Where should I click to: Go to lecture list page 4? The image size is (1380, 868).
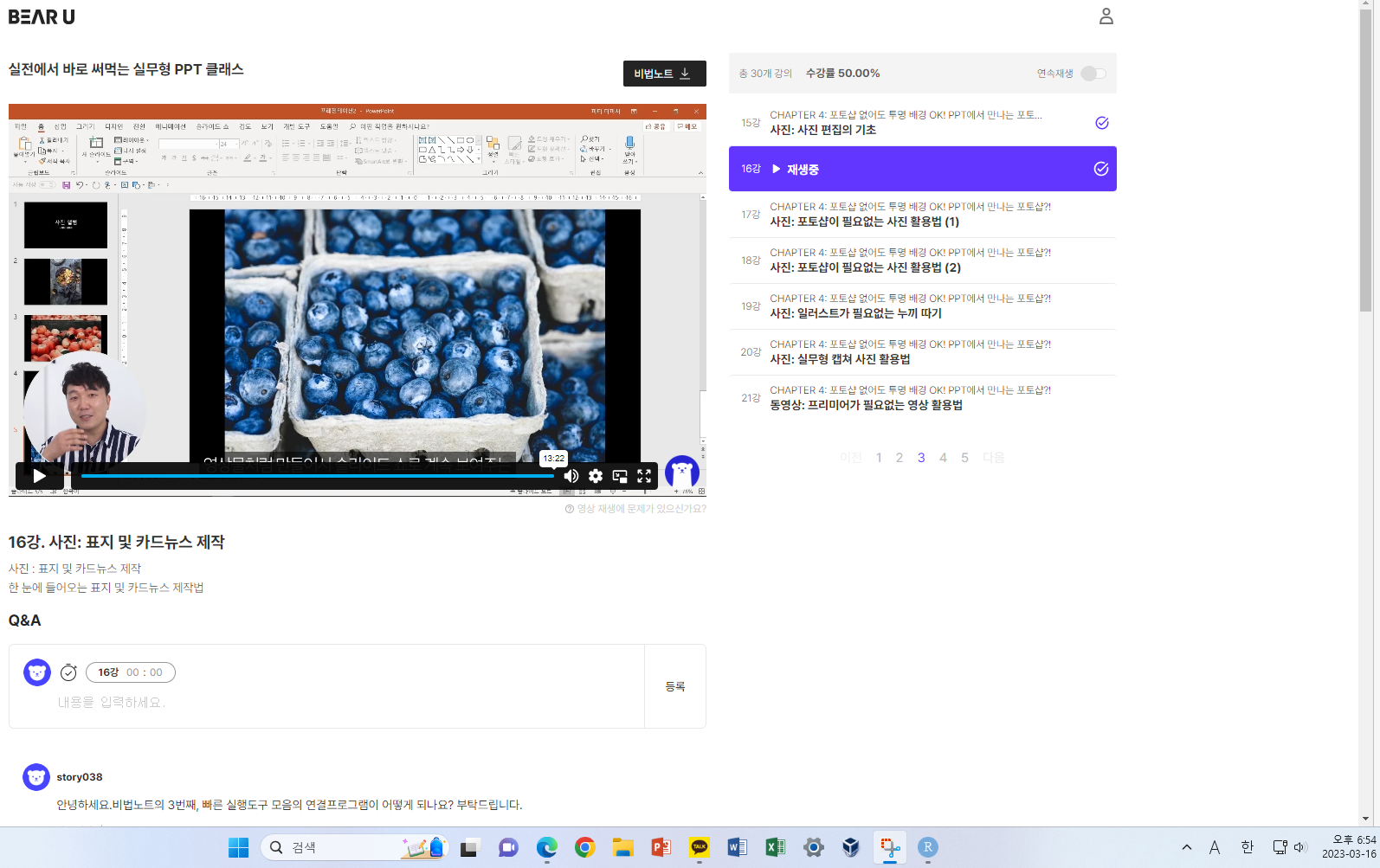(943, 458)
